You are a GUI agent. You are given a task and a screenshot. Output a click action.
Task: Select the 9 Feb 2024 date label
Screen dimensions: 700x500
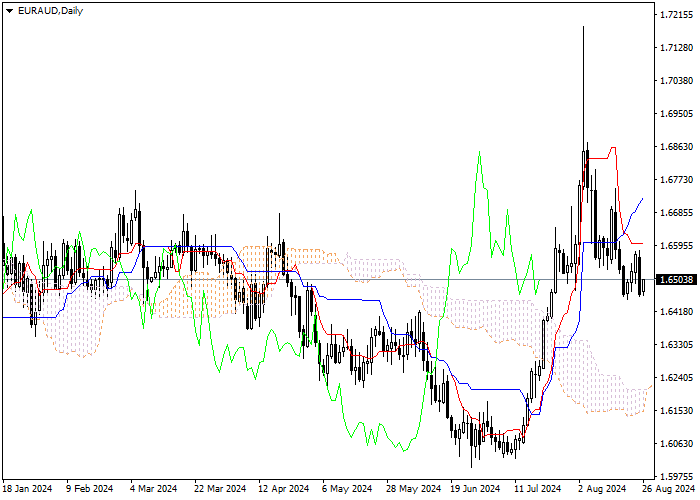pyautogui.click(x=90, y=489)
